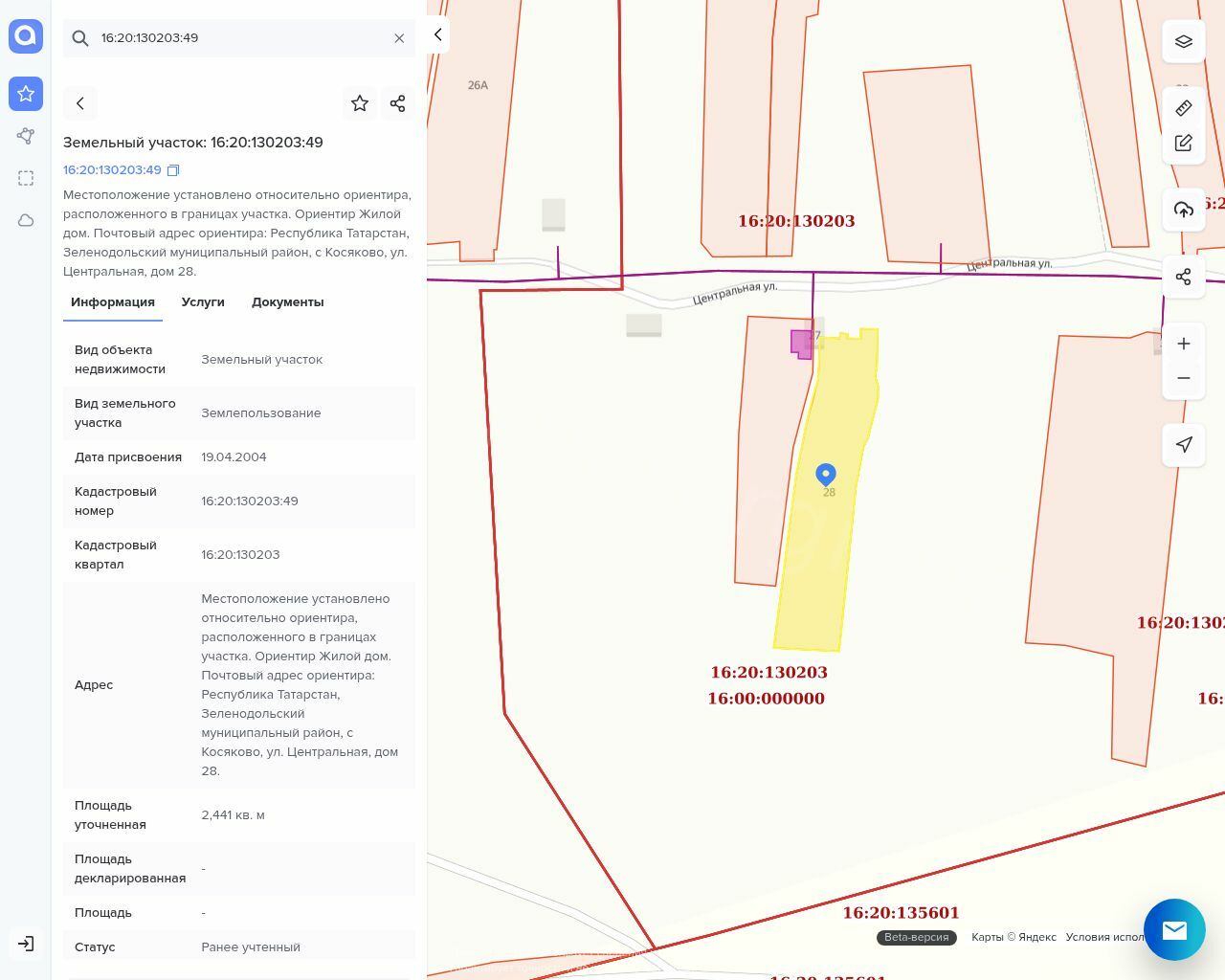
Task: Zoom in on the map
Action: (x=1184, y=345)
